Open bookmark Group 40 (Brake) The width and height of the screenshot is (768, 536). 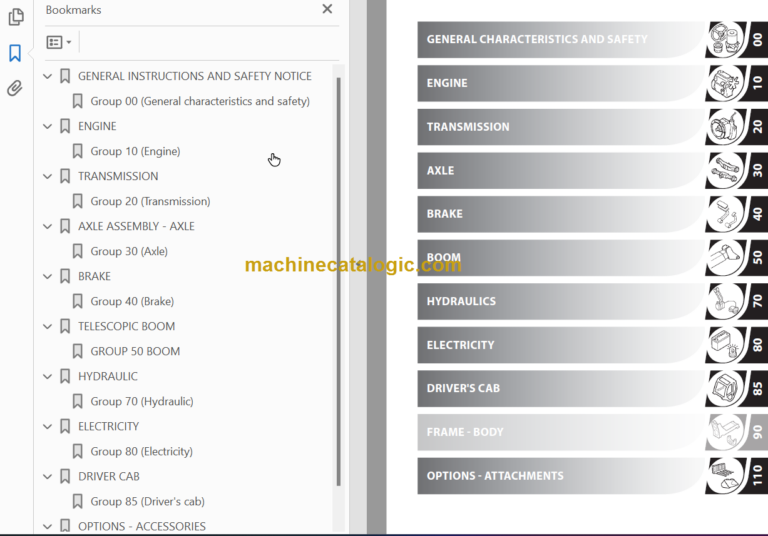[x=132, y=301]
